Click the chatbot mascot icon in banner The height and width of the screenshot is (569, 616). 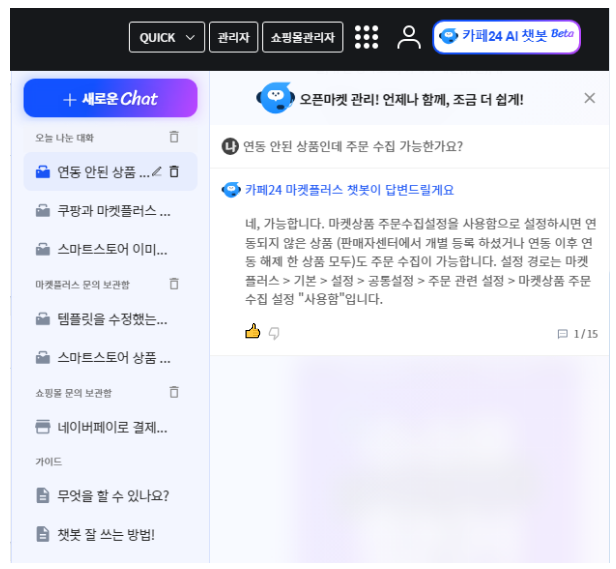point(275,98)
